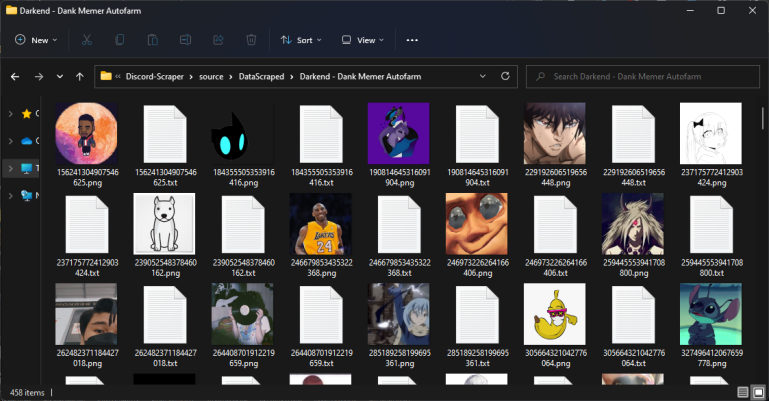
Task: Expand the This PC node
Action: point(10,169)
